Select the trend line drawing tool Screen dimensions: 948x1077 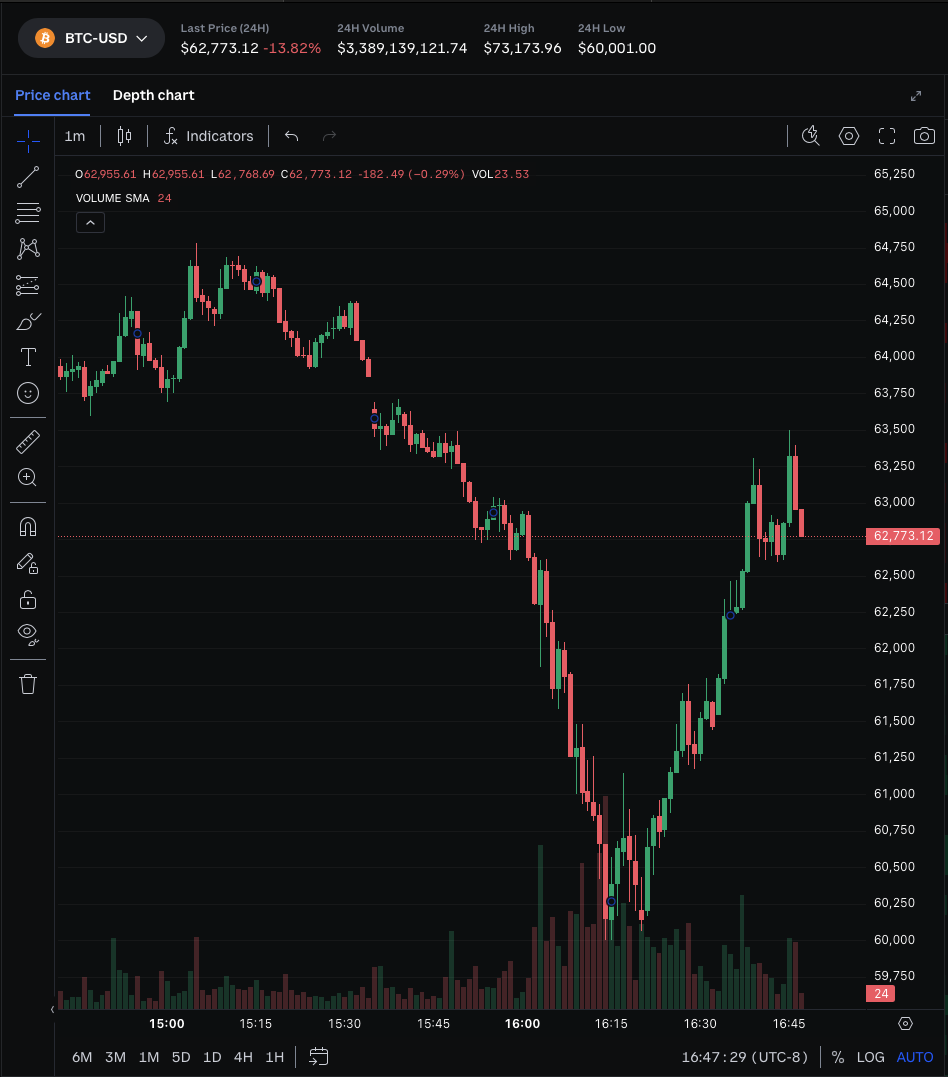(x=28, y=177)
